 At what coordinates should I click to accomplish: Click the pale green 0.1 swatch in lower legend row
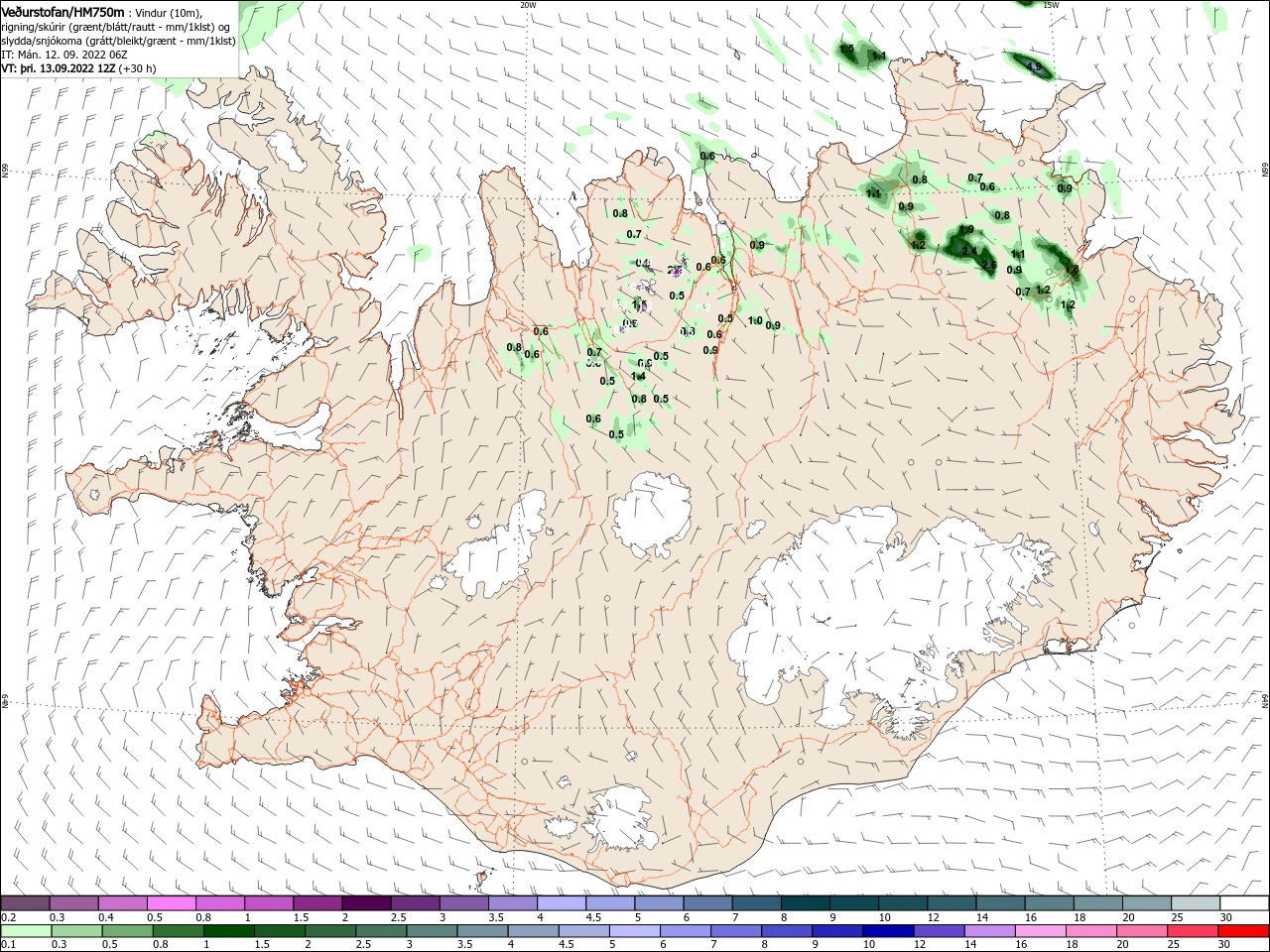point(27,931)
